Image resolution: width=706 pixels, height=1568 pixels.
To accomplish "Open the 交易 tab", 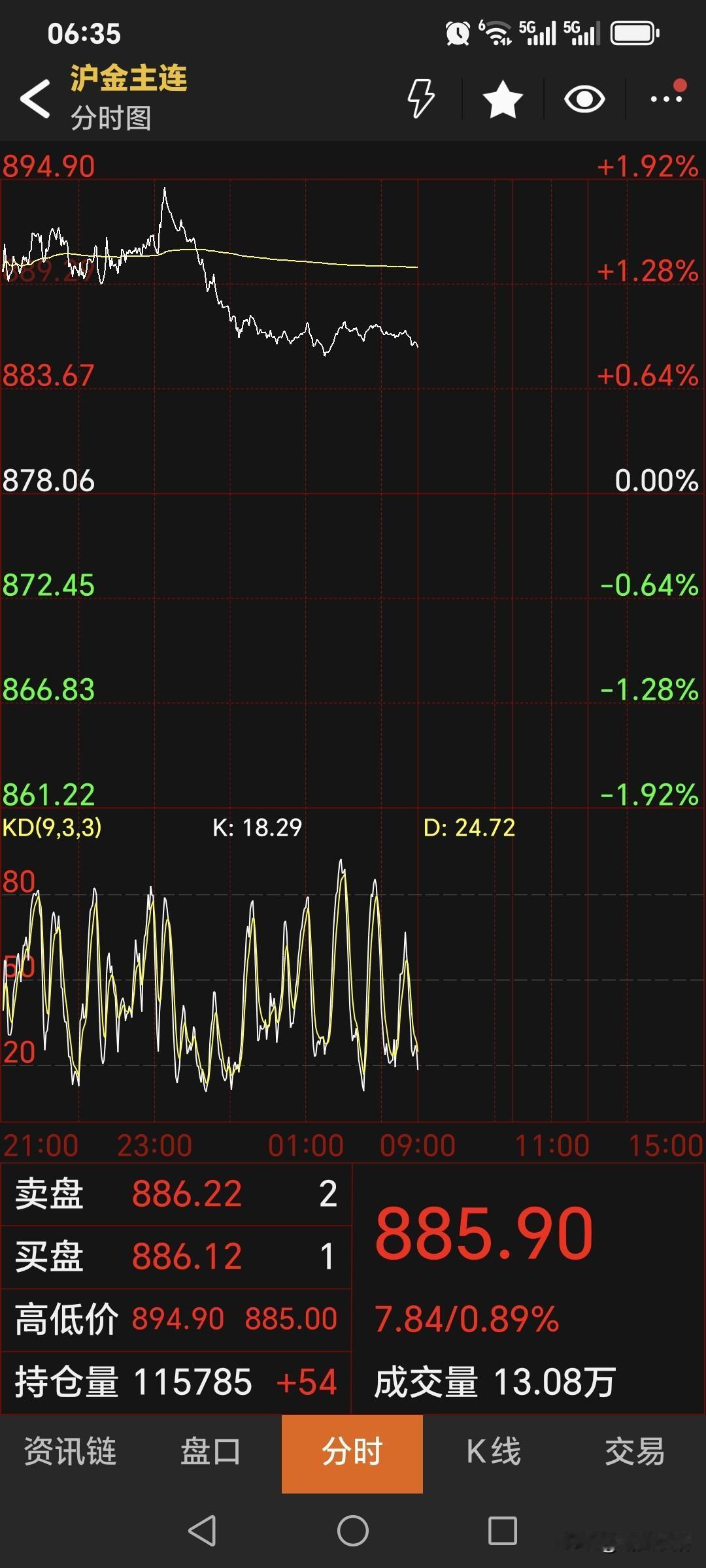I will pos(635,1452).
